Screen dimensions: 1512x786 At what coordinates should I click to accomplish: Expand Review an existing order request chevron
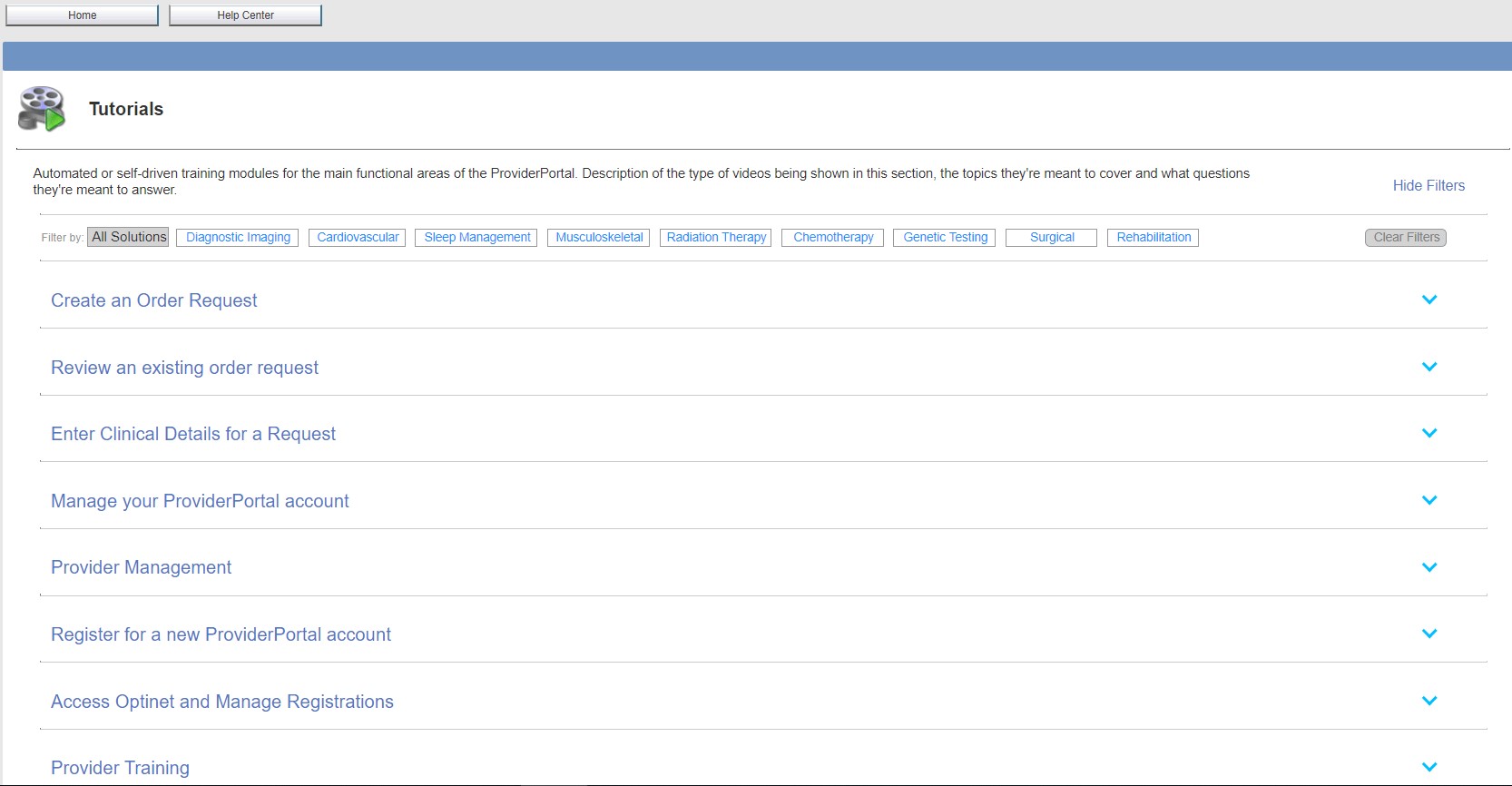point(1429,367)
